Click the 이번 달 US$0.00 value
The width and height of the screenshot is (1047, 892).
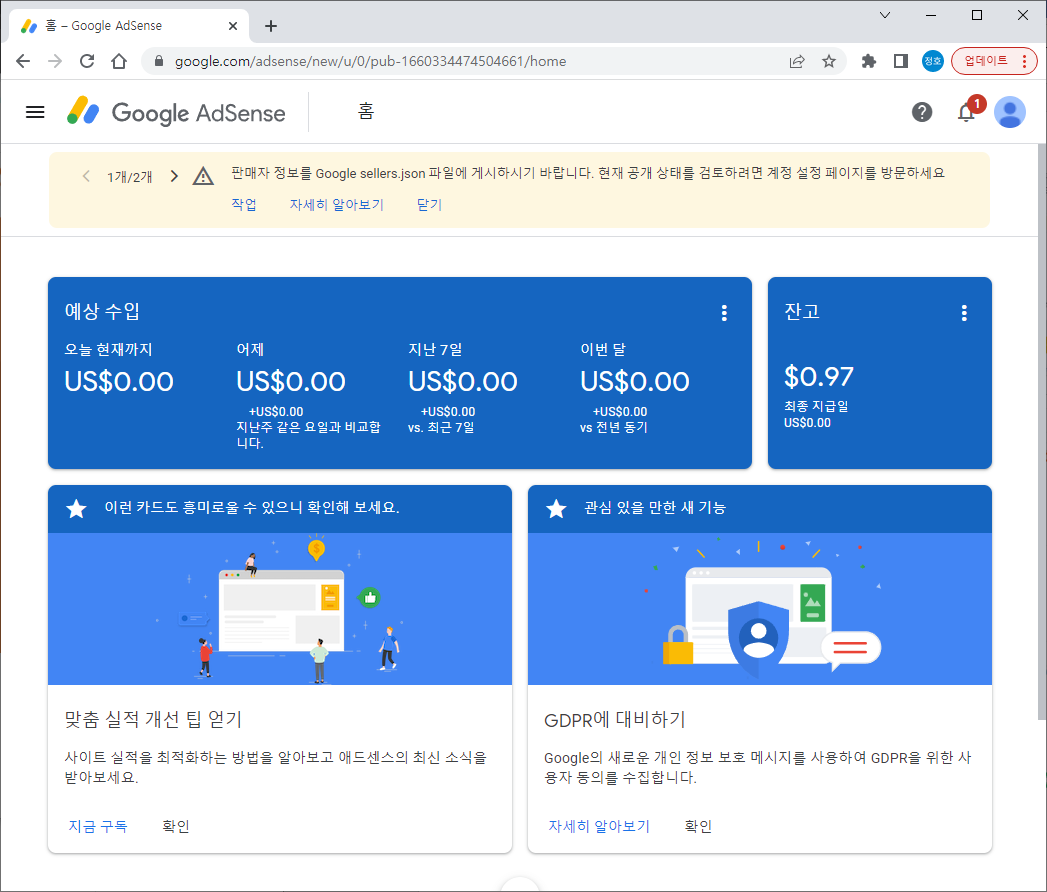coord(634,382)
